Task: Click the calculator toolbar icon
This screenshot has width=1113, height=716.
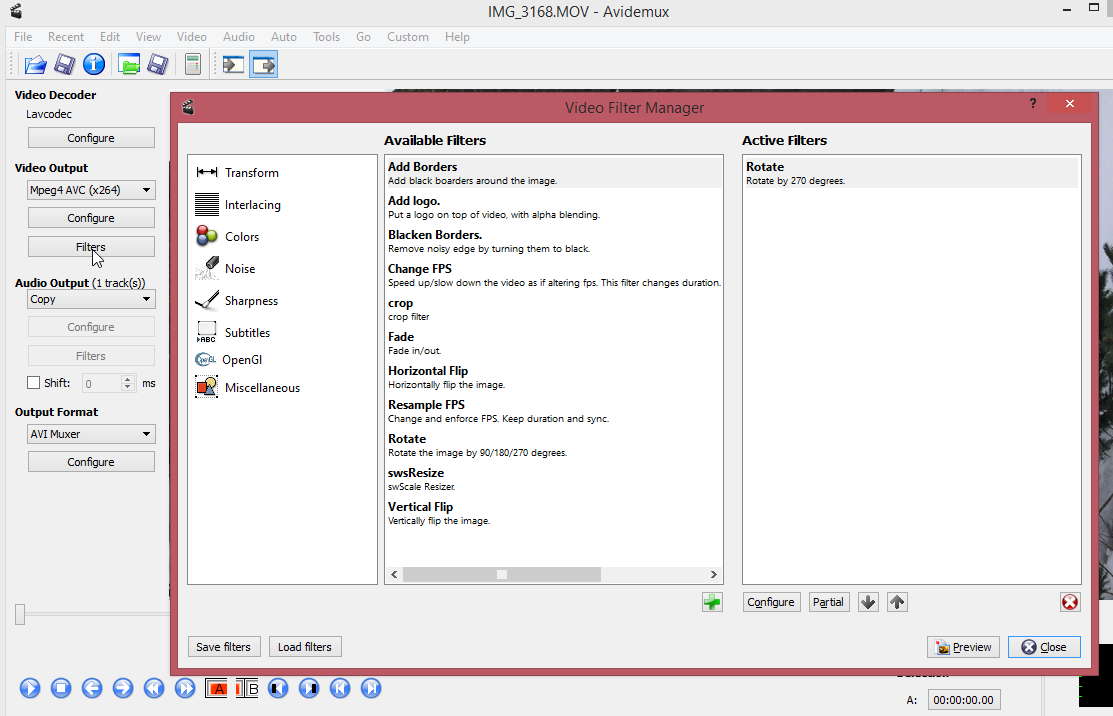Action: coord(191,63)
